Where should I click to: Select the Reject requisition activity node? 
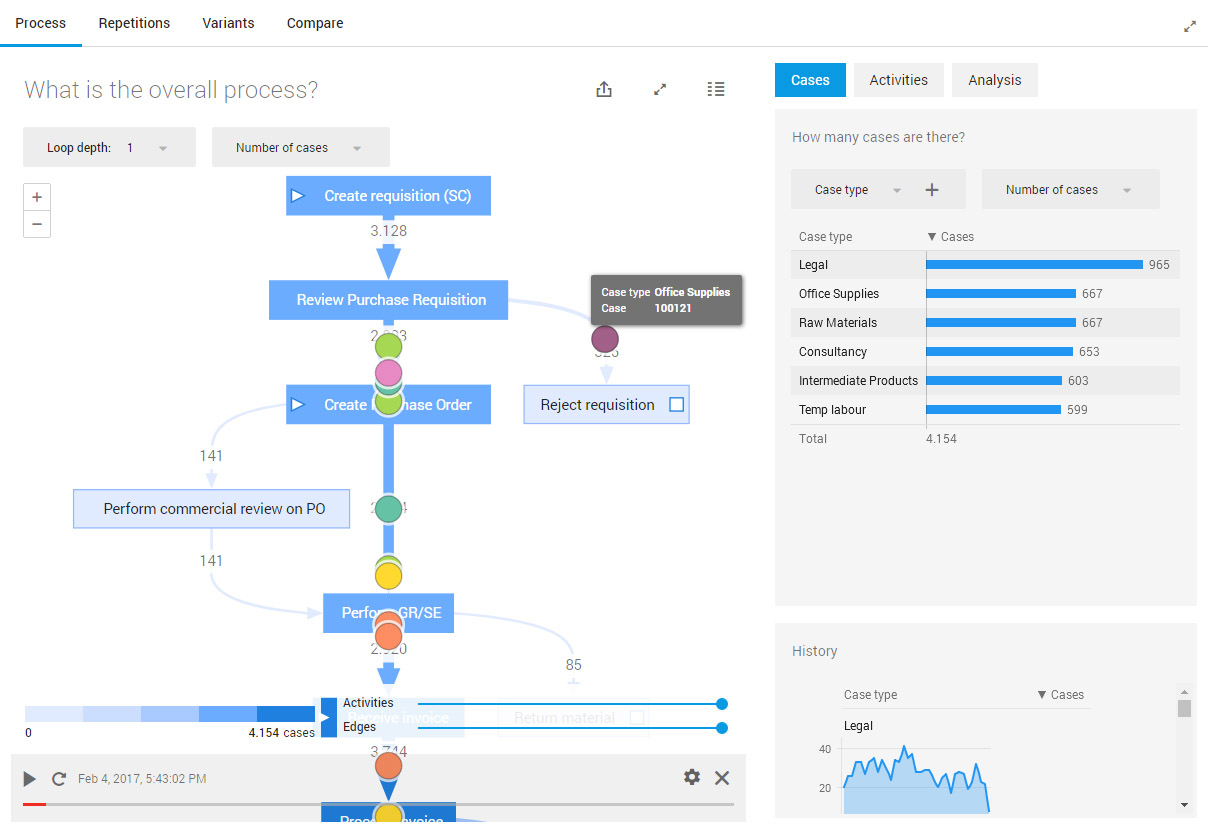click(606, 405)
